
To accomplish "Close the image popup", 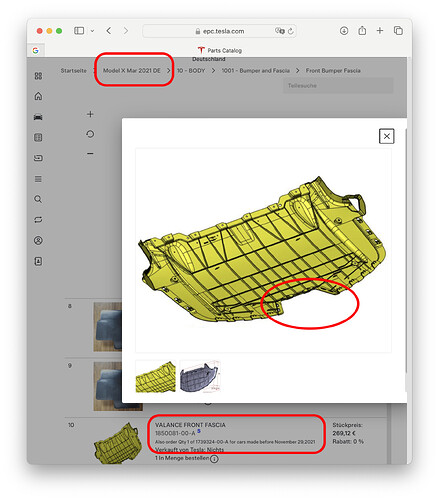I will tap(387, 136).
